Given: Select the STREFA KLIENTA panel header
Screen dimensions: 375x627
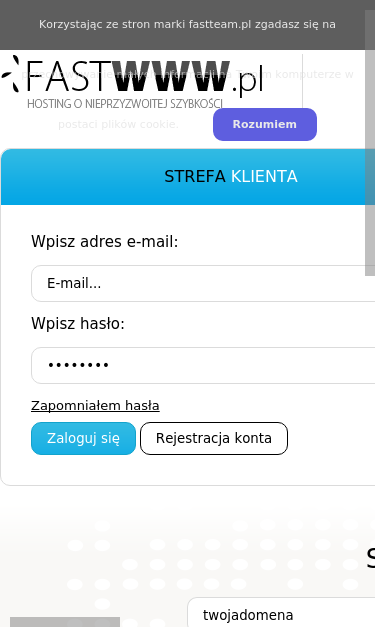Looking at the screenshot, I should [188, 177].
